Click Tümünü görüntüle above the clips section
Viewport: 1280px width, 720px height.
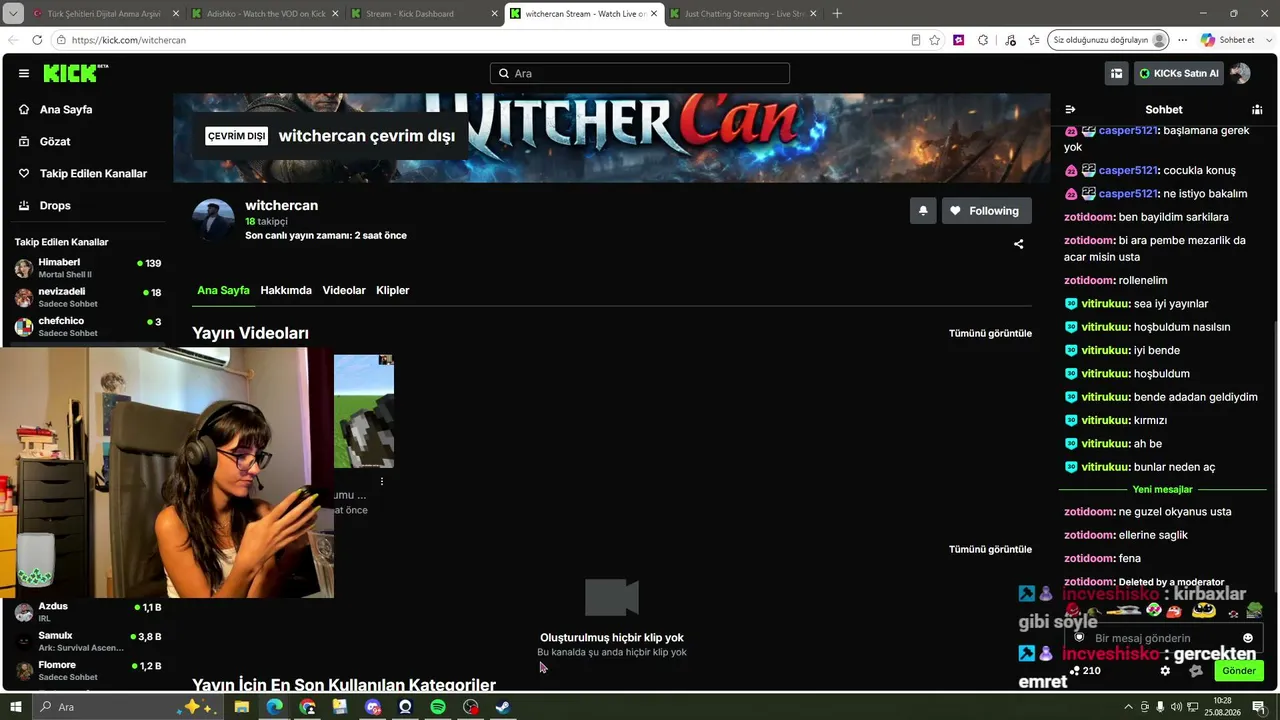pyautogui.click(x=990, y=549)
